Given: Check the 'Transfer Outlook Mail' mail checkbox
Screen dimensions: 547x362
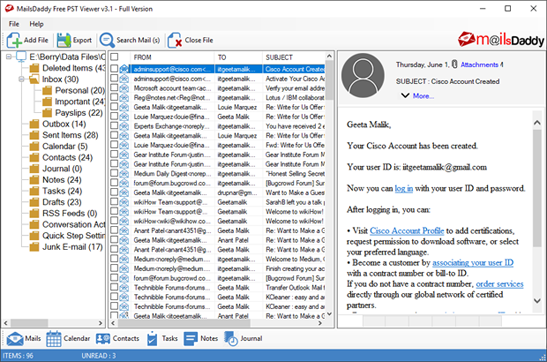Looking at the screenshot, I should pyautogui.click(x=114, y=287).
